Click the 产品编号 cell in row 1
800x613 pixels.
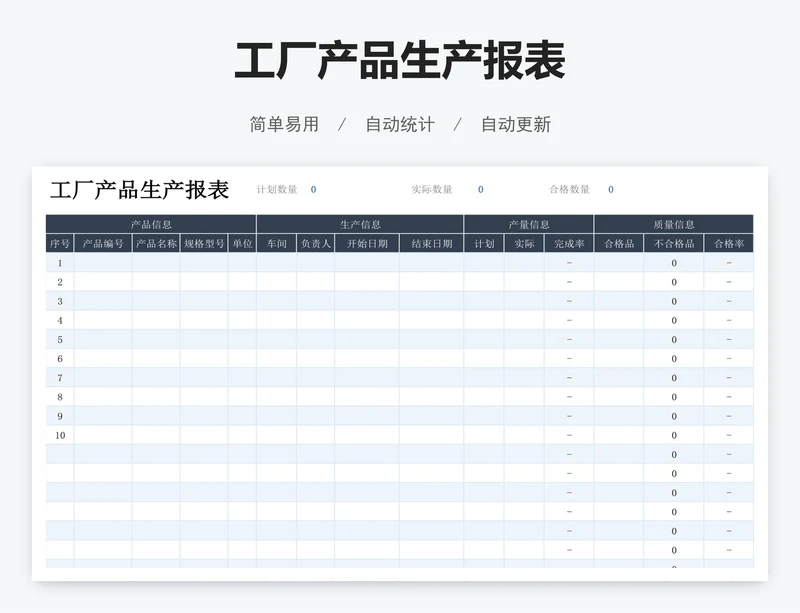pos(103,263)
